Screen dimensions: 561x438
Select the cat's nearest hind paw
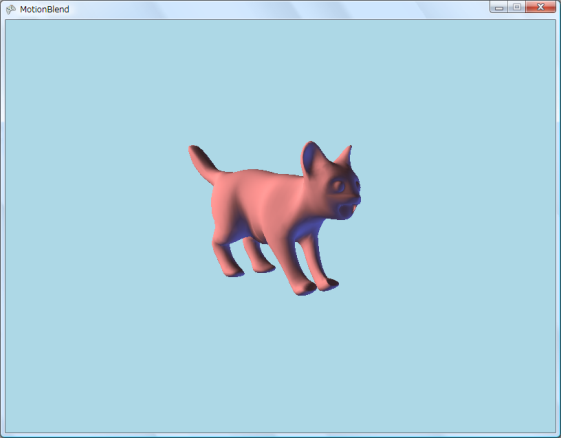pyautogui.click(x=234, y=272)
